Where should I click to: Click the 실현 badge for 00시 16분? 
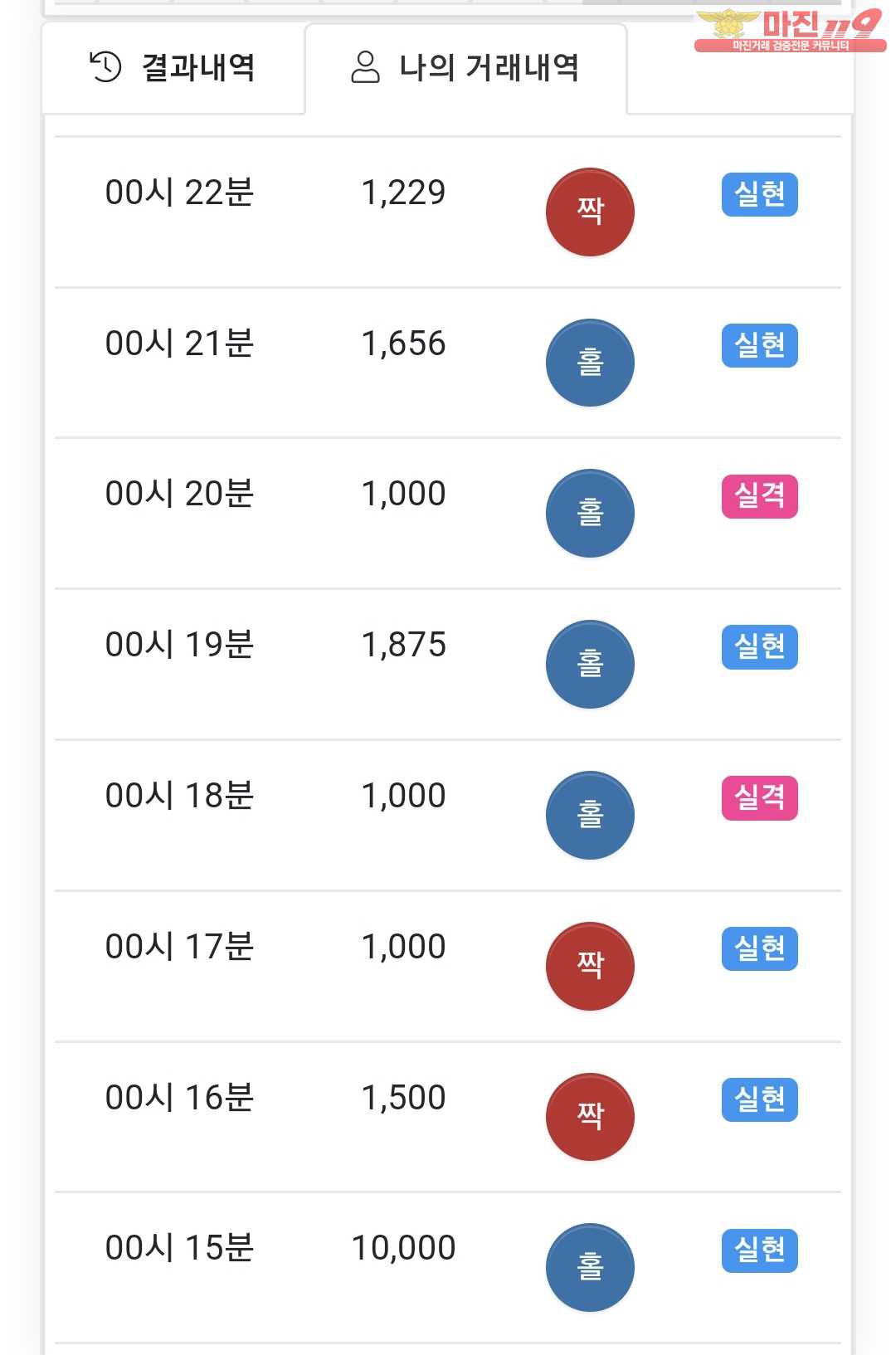coord(759,1099)
